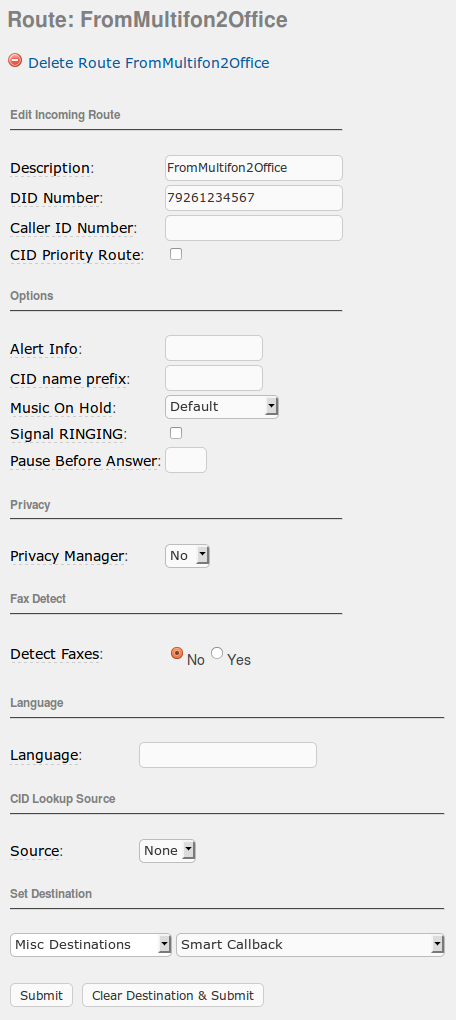The image size is (456, 1020).
Task: Expand the Smart Callback destination dropdown
Action: 310,945
